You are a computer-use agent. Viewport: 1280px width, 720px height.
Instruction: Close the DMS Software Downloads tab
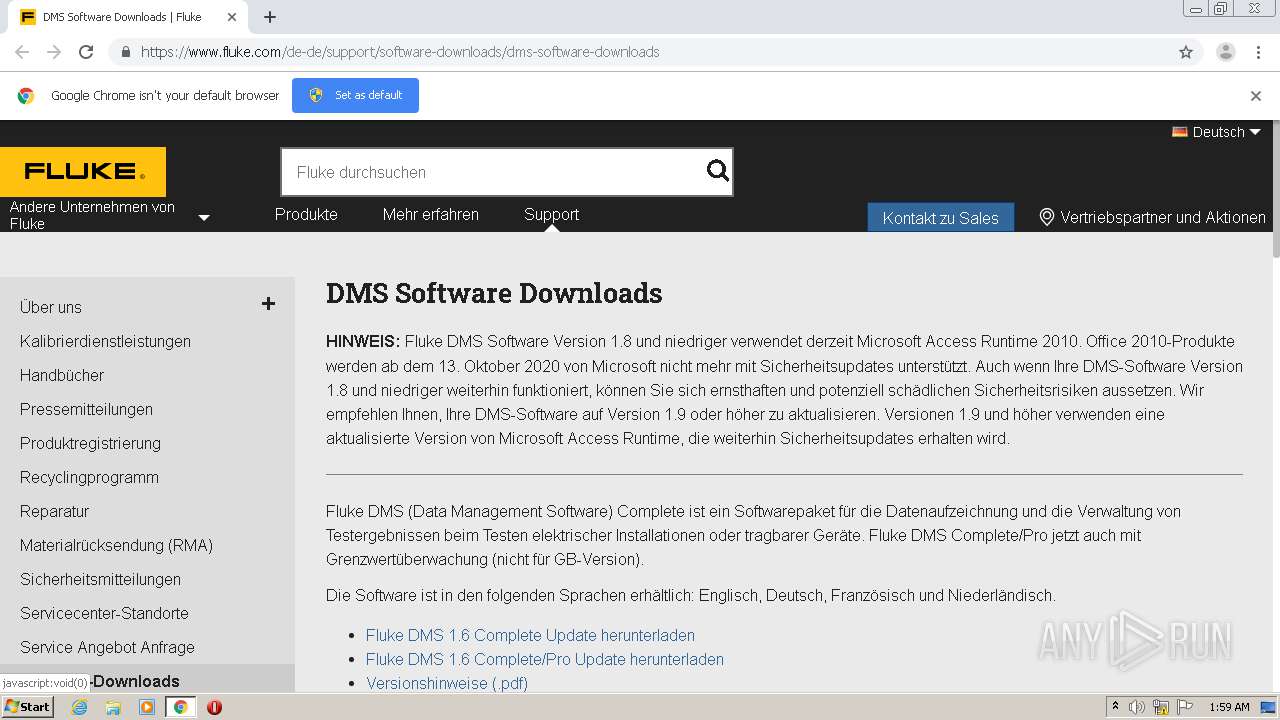tap(232, 17)
